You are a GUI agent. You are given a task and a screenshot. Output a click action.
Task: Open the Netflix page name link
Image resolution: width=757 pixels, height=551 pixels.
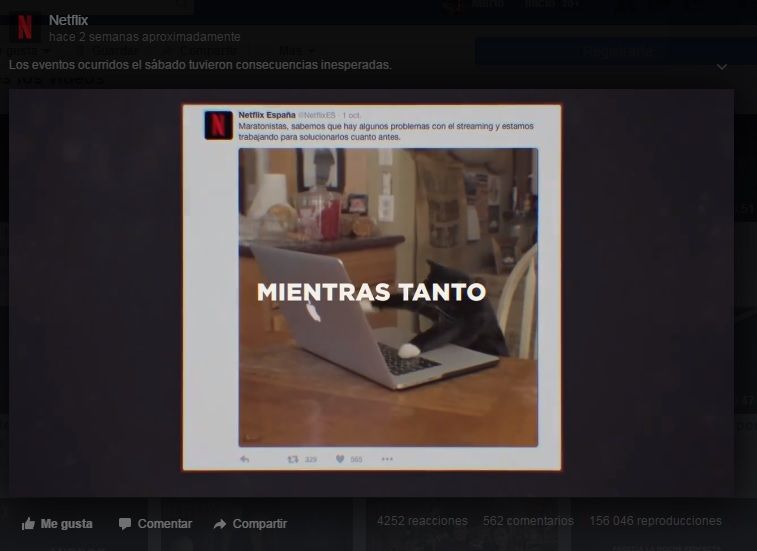pyautogui.click(x=68, y=20)
